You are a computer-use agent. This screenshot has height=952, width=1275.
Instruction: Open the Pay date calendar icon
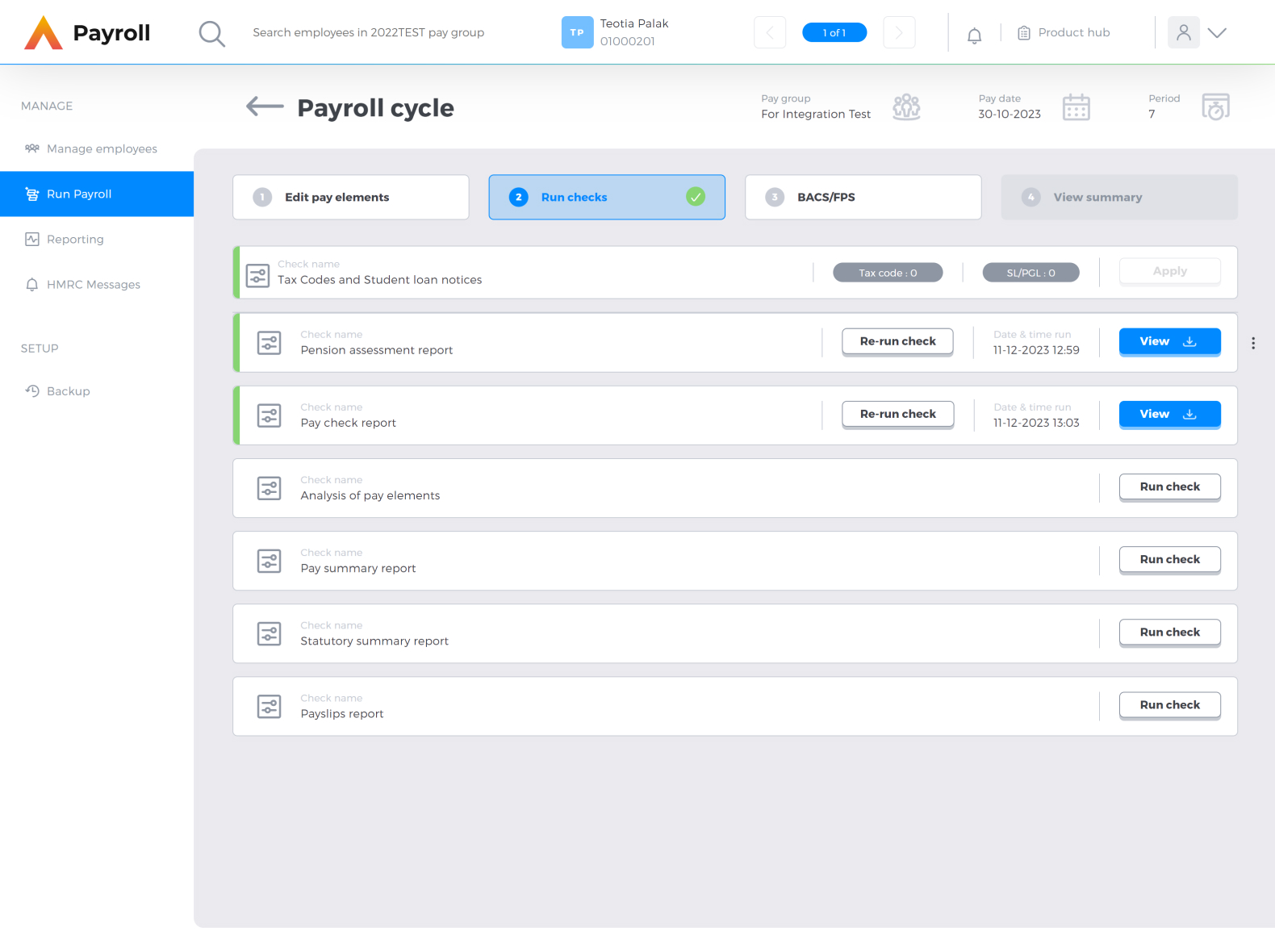pos(1076,106)
